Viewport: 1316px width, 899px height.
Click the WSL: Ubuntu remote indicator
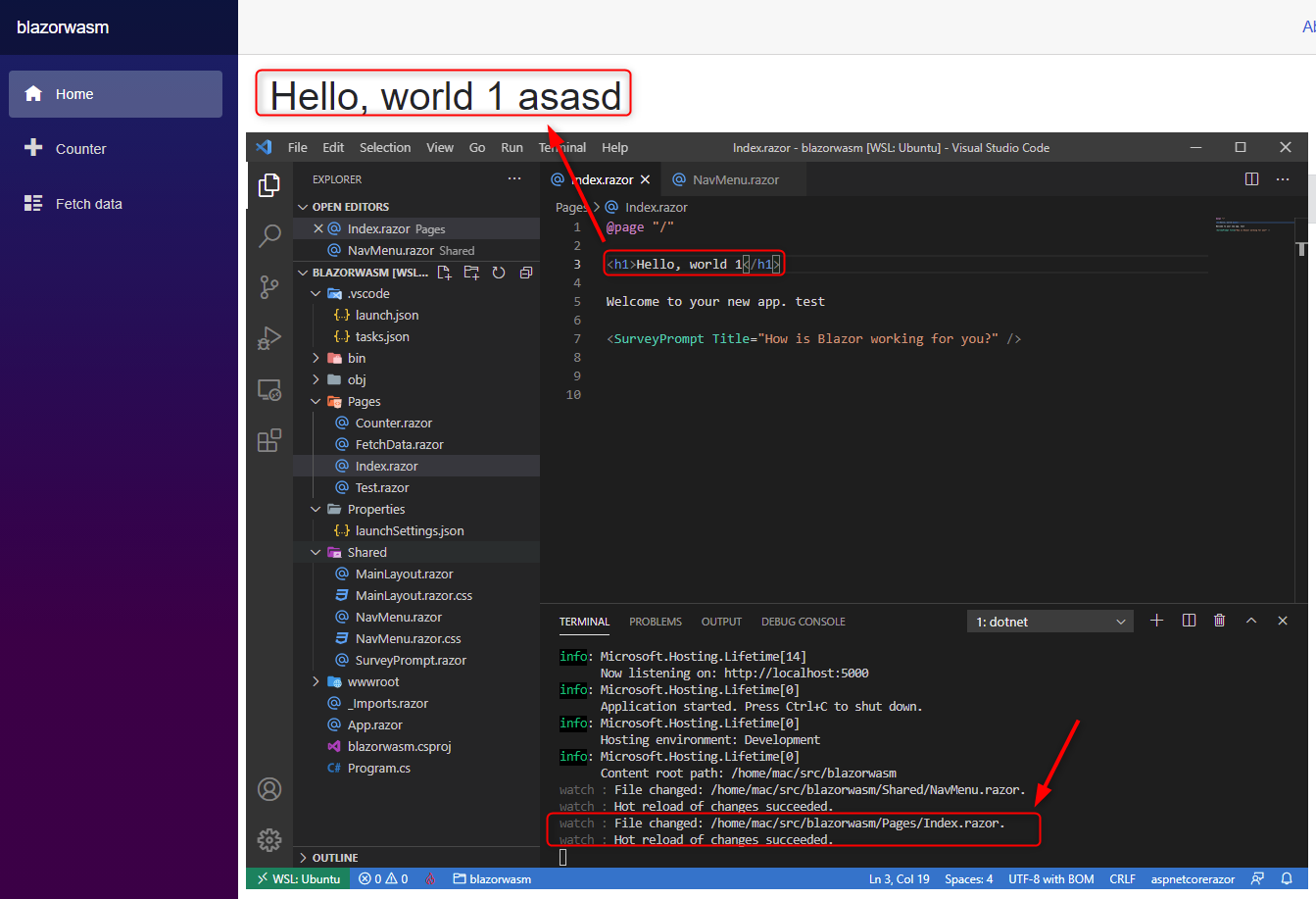tap(298, 878)
